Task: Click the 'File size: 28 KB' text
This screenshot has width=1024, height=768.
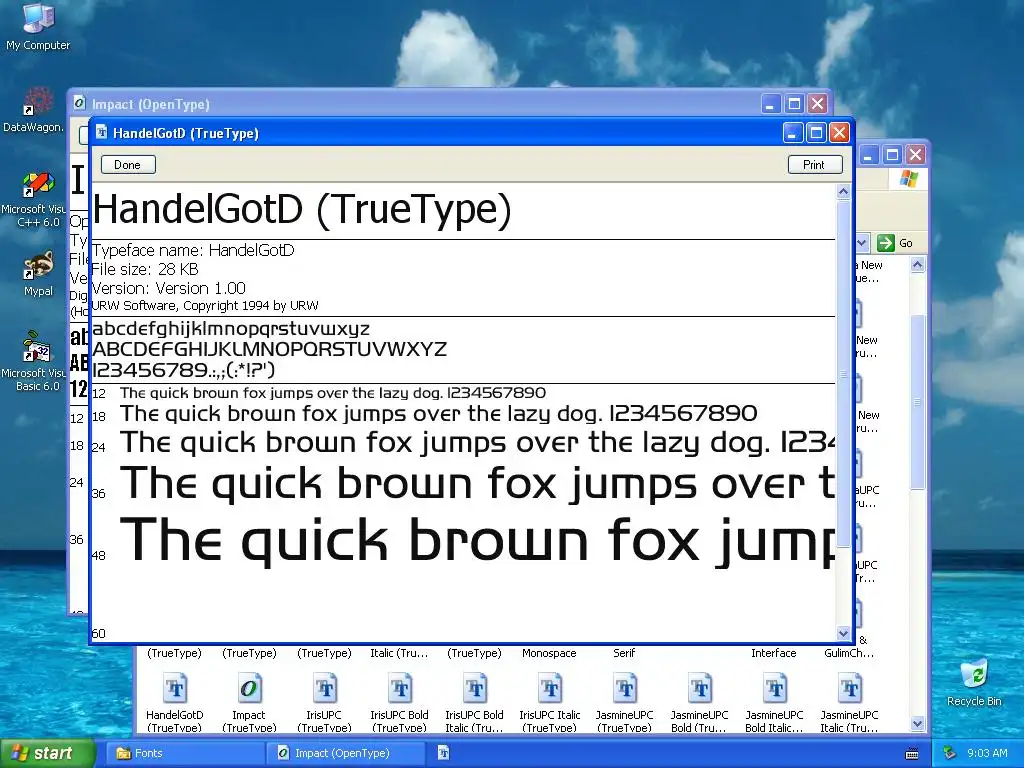Action: pos(145,269)
